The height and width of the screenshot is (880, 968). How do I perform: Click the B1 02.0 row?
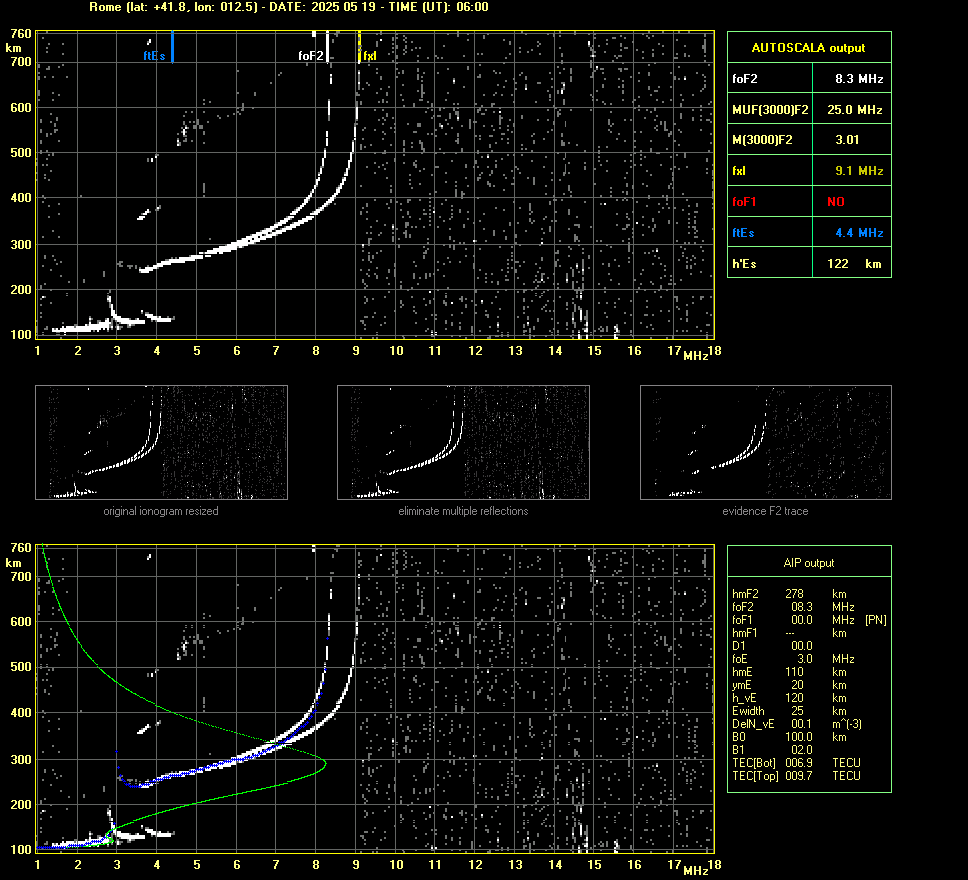point(772,750)
